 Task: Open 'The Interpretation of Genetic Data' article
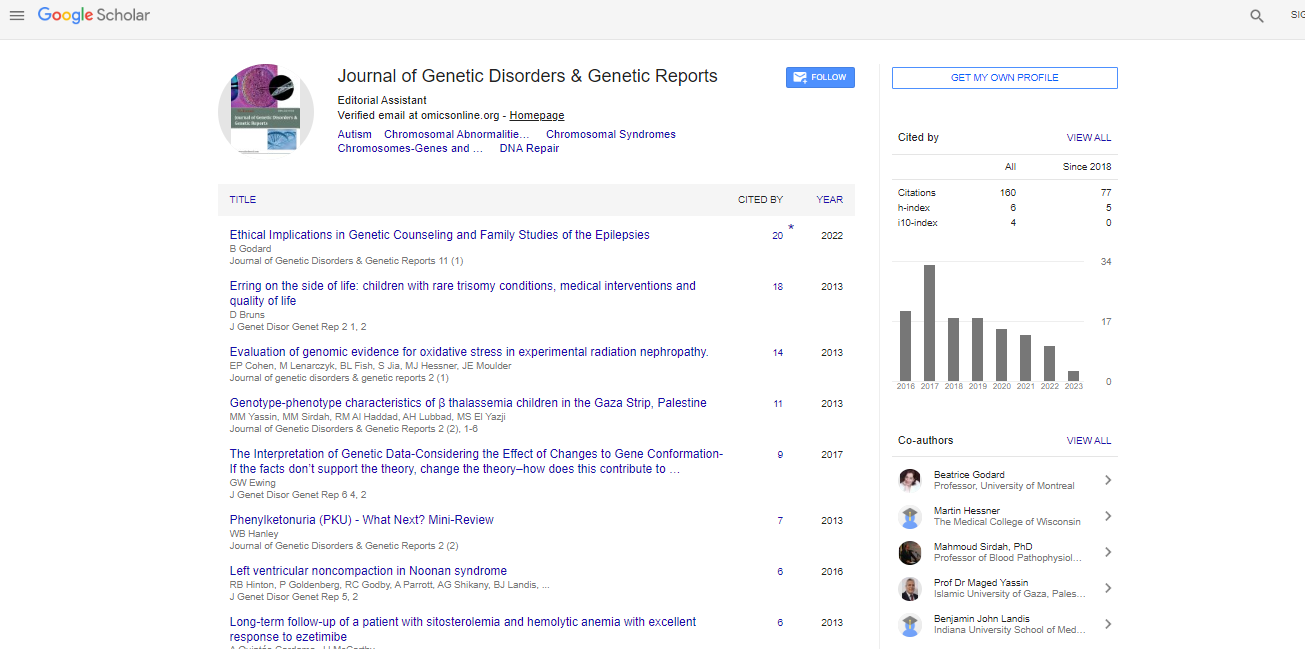point(476,461)
